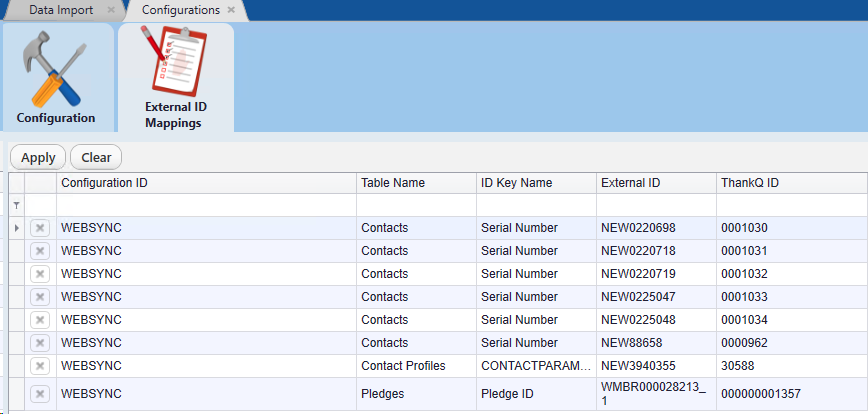The height and width of the screenshot is (414, 868).
Task: Sort by Table Name column header
Action: [x=416, y=183]
